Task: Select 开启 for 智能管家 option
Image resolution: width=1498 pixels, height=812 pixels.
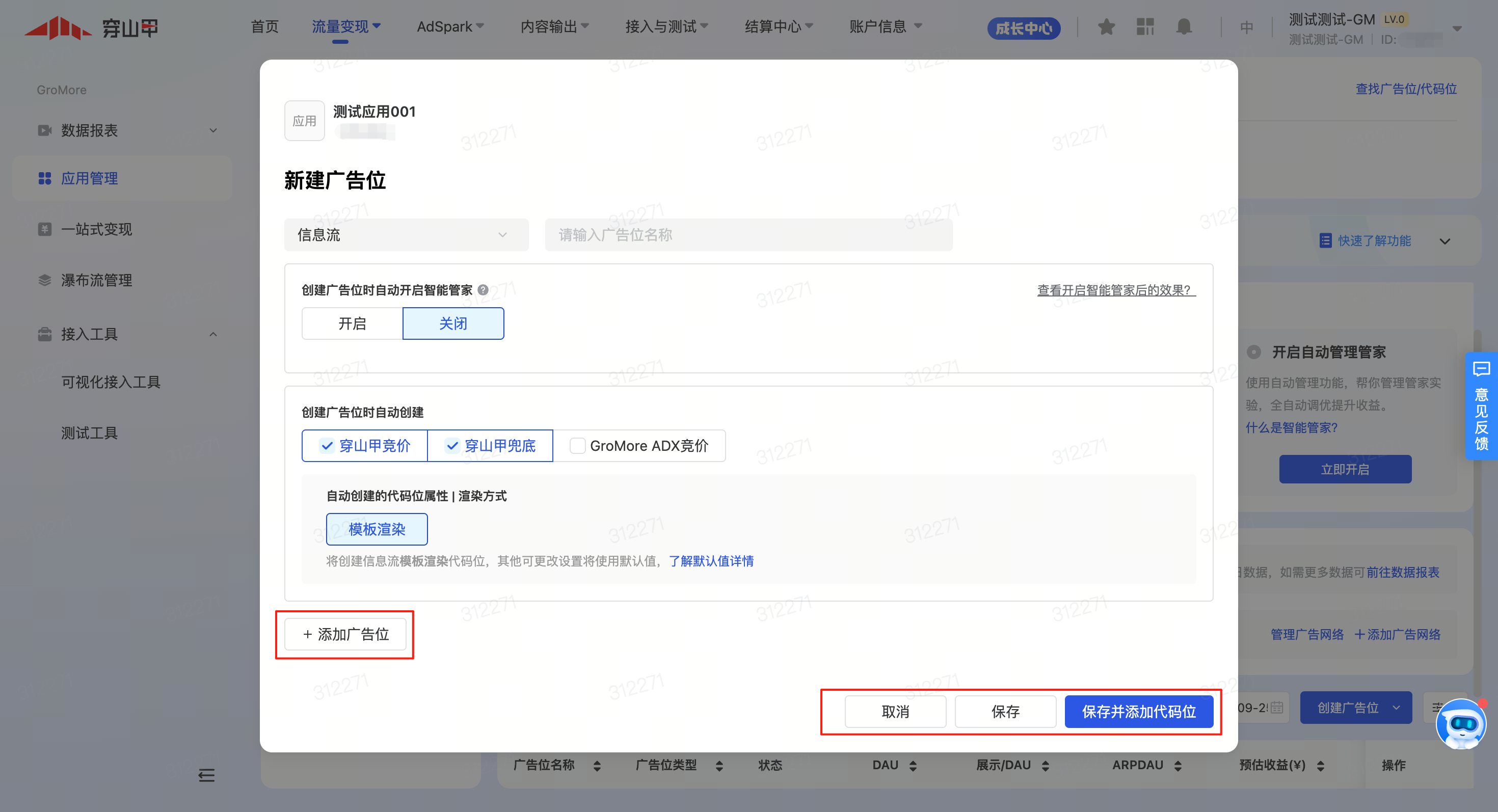Action: pyautogui.click(x=352, y=324)
